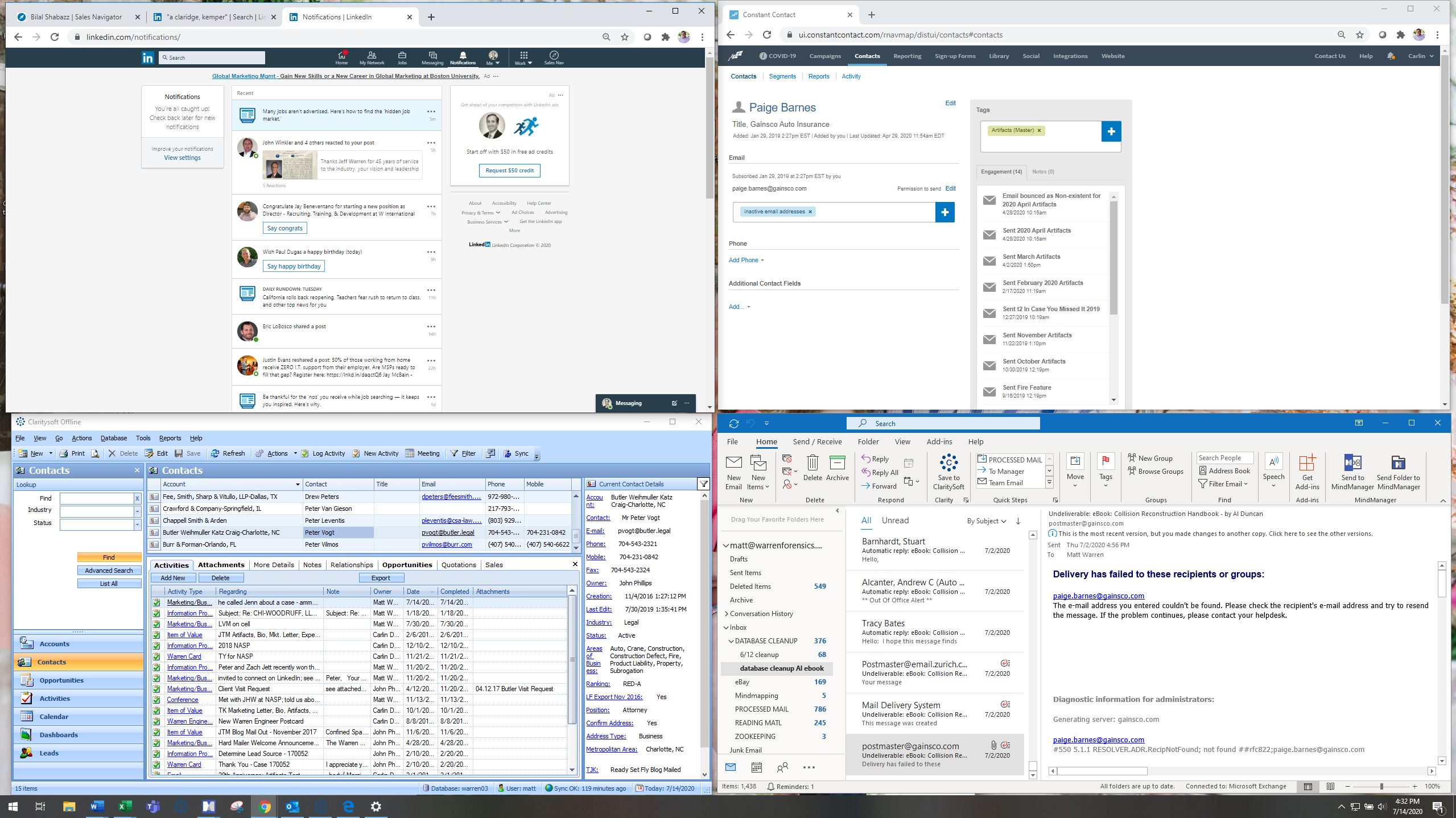Screen dimensions: 1456x818
Task: Open LinkedIn My Network icon
Action: point(372,57)
